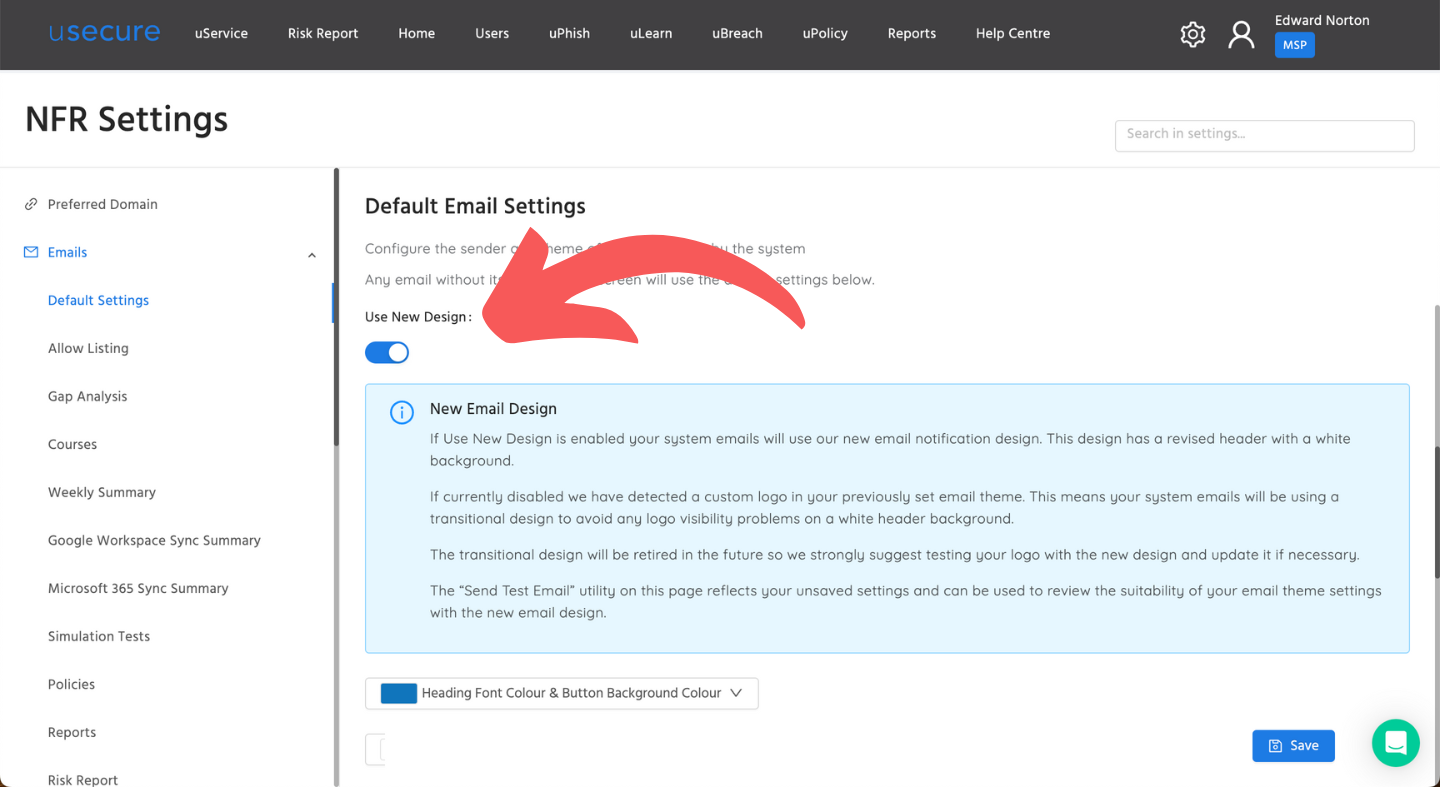Screen dimensions: 1440x787
Task: Click the blue colour swatch in the dropdown
Action: [397, 693]
